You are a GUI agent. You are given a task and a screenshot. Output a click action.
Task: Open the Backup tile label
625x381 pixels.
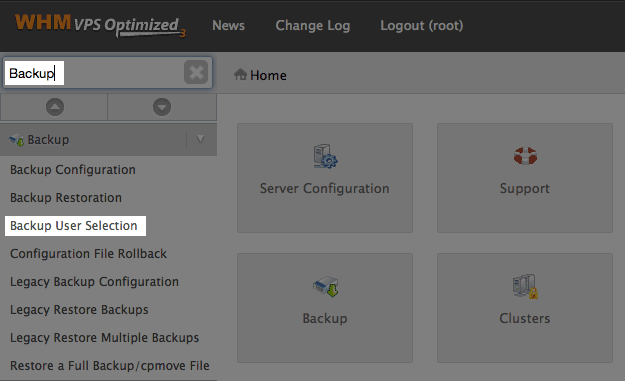325,318
